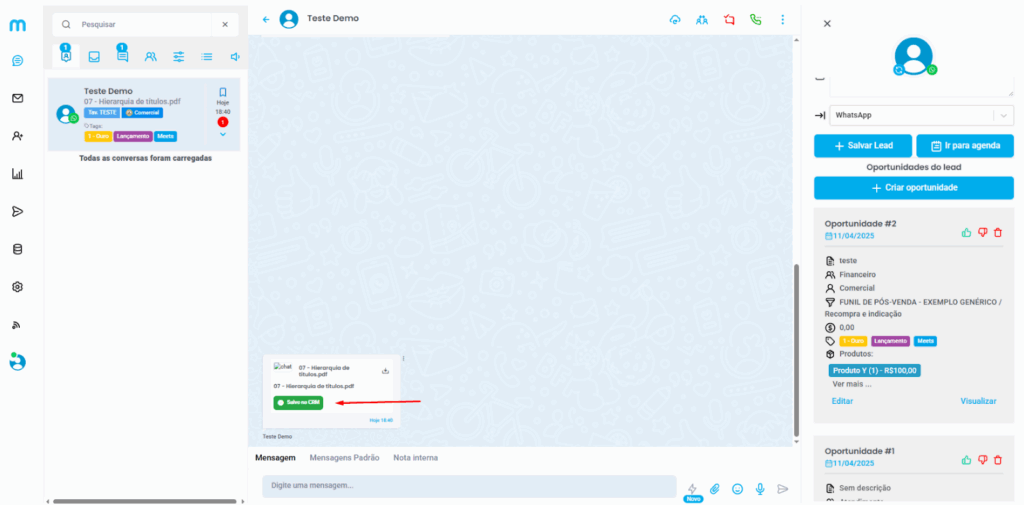
Task: Switch to Mensagens Padrão tab
Action: coord(344,458)
